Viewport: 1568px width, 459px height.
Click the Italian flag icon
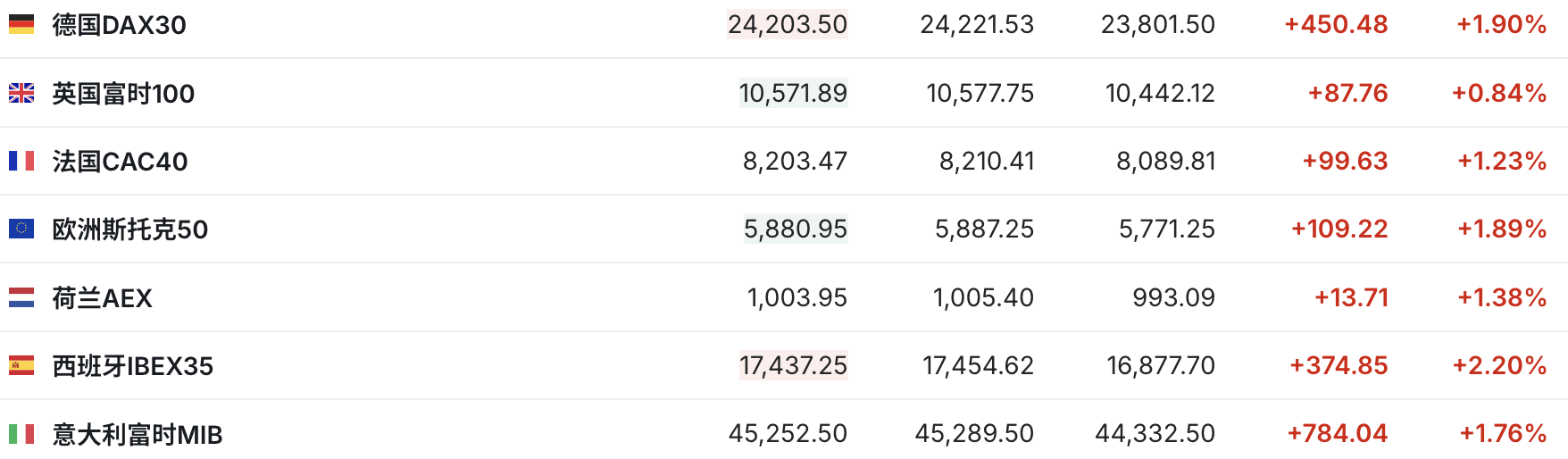pyautogui.click(x=21, y=434)
